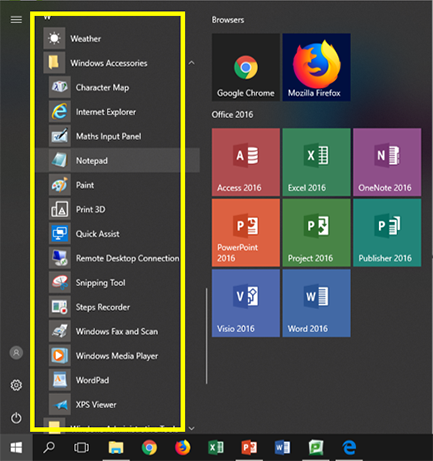Open Settings gear in Start sidebar
The image size is (433, 461).
pos(16,385)
